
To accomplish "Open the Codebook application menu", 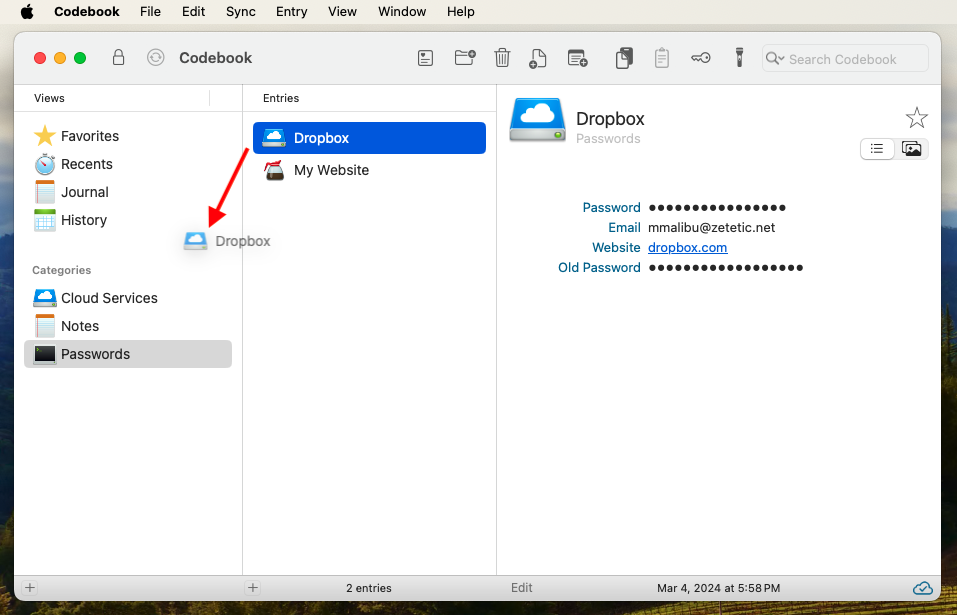I will tap(87, 12).
